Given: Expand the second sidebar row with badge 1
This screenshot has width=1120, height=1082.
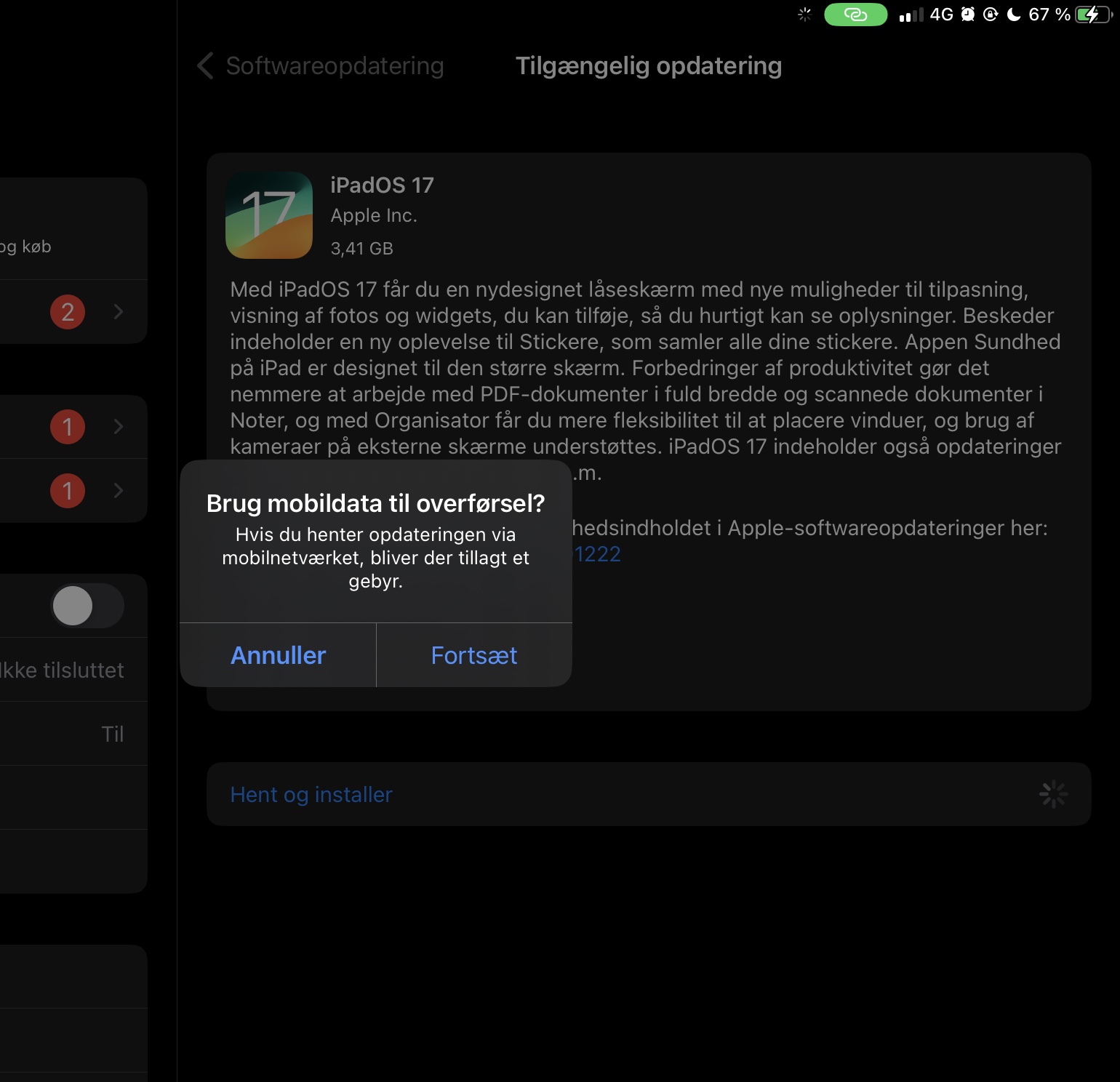Looking at the screenshot, I should [x=73, y=491].
